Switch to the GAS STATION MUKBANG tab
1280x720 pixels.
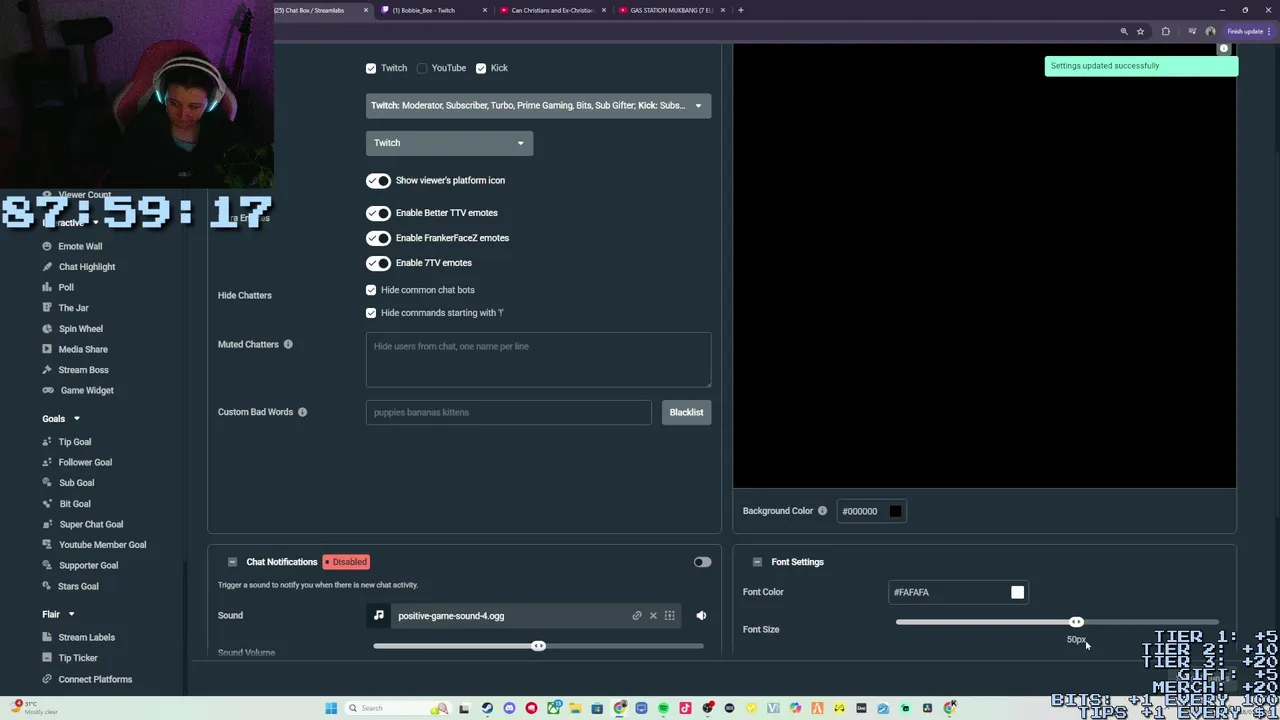[672, 10]
